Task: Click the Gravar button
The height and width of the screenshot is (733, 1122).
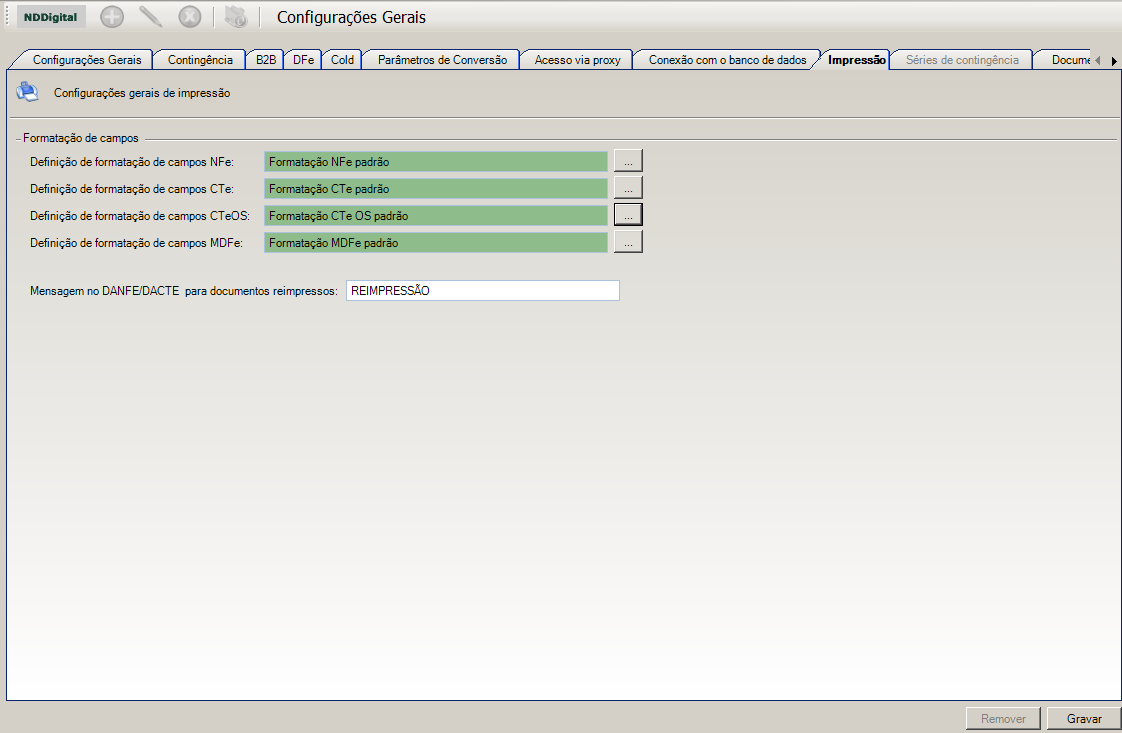Action: point(1083,719)
